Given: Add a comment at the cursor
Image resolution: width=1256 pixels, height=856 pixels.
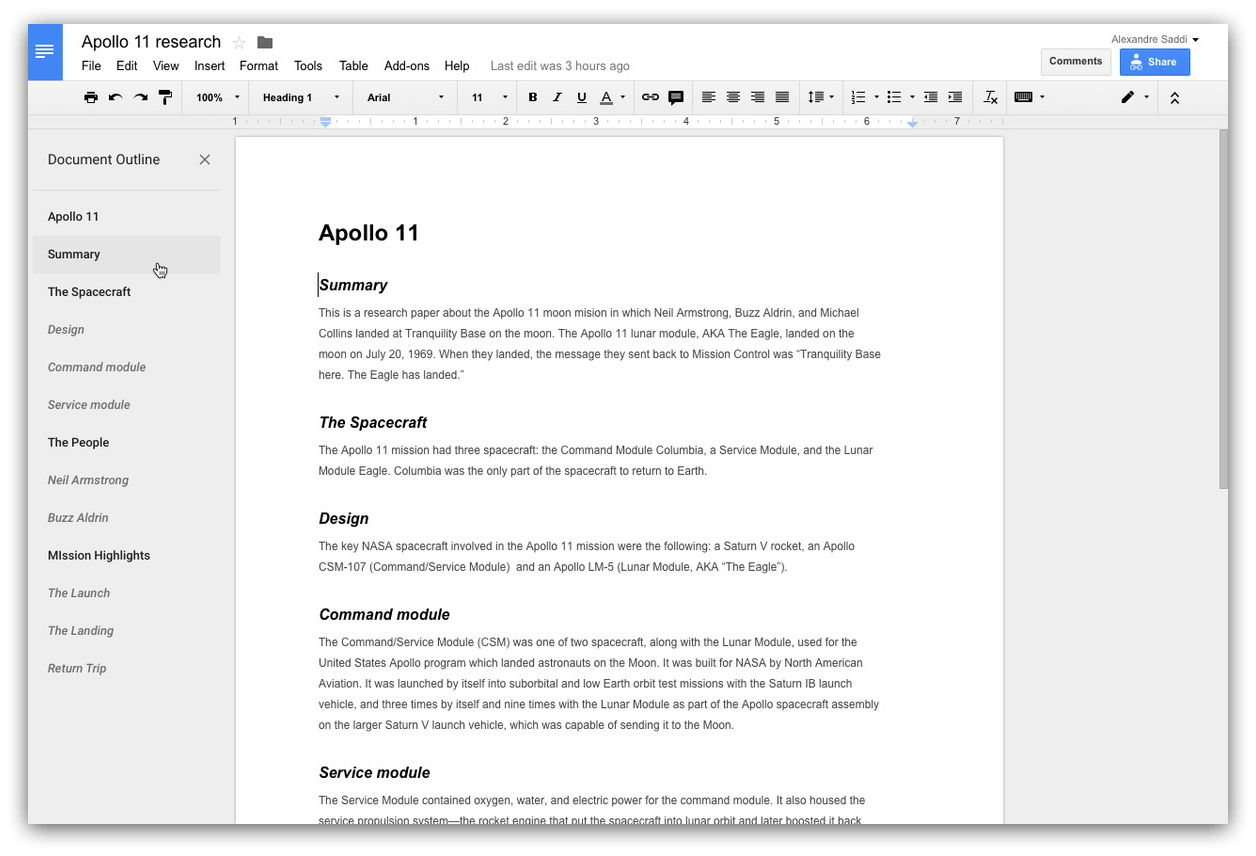Looking at the screenshot, I should (676, 97).
